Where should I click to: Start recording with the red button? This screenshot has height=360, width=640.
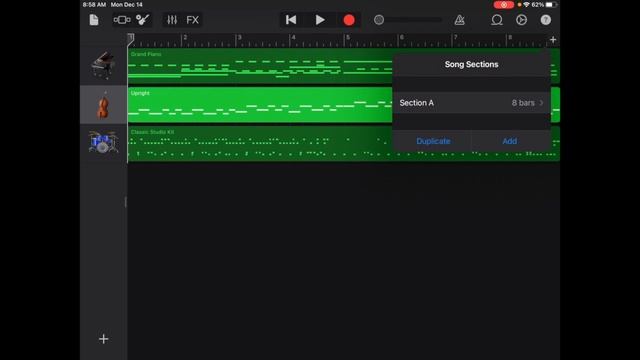click(349, 20)
